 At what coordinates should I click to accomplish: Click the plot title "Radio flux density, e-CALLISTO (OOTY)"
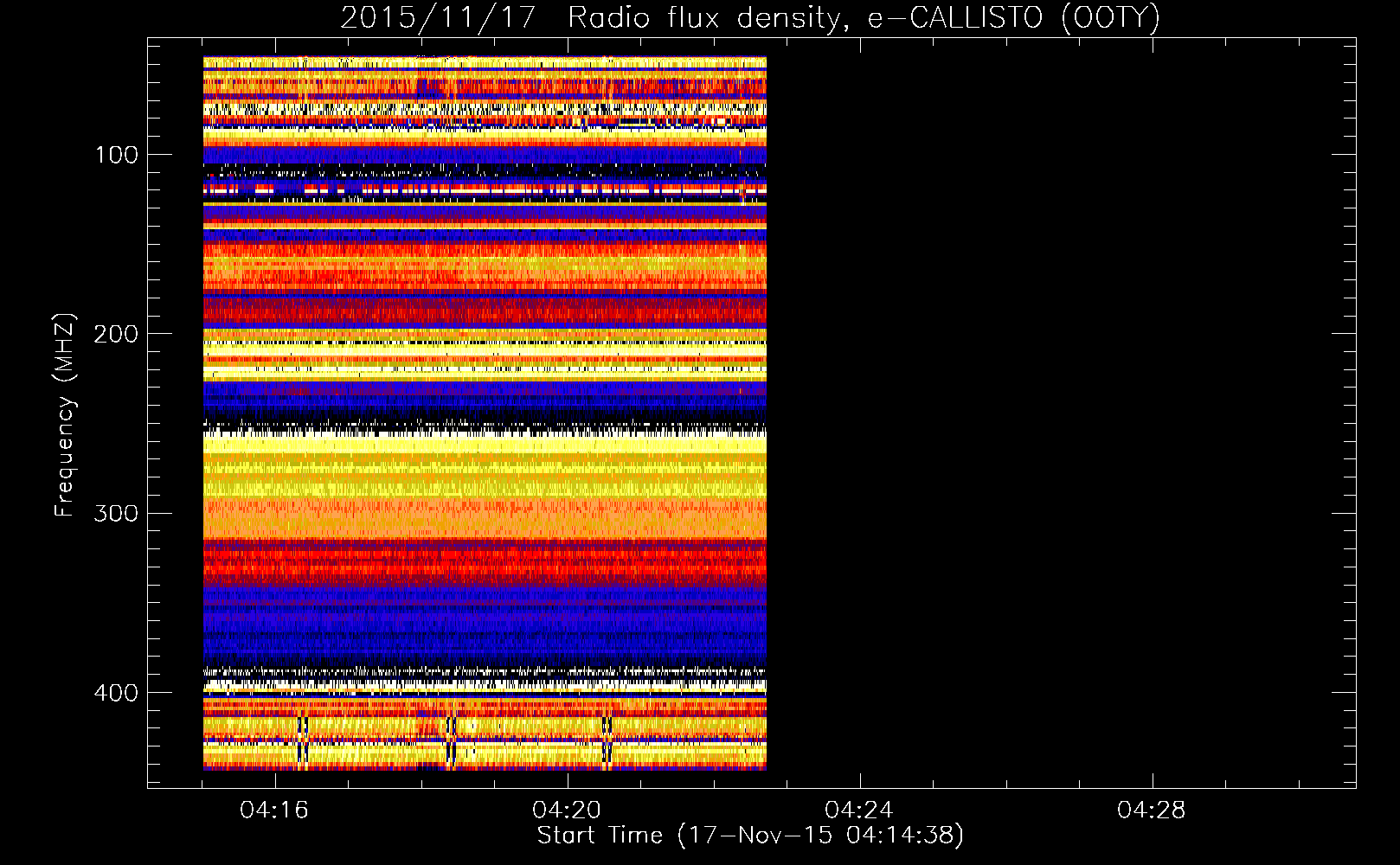click(864, 17)
